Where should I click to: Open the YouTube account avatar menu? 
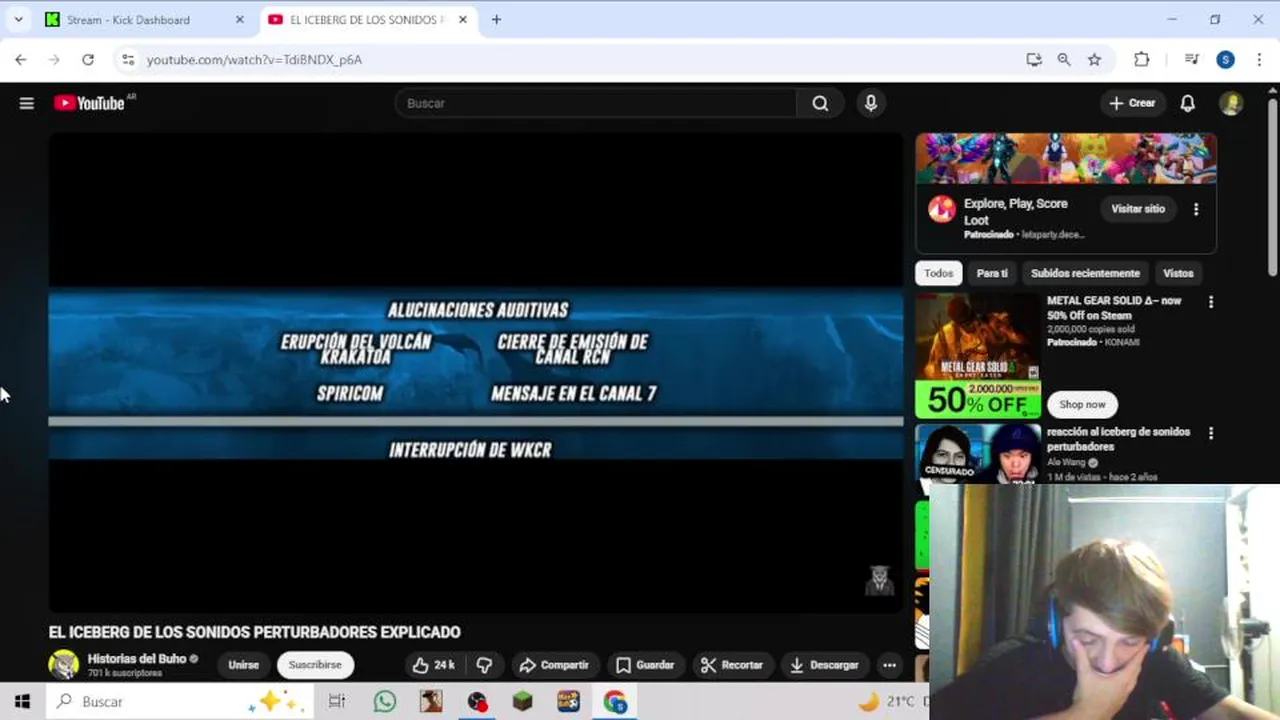point(1231,103)
